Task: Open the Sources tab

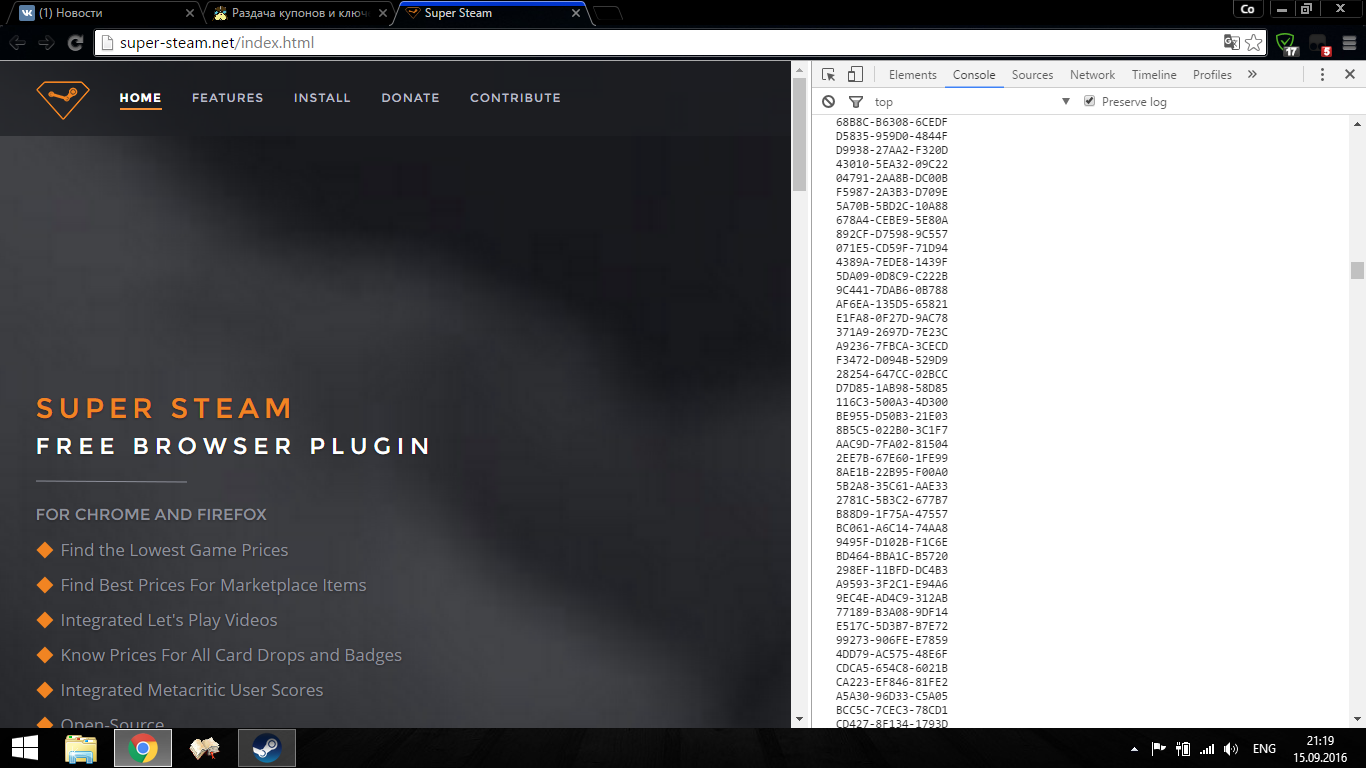Action: pyautogui.click(x=1033, y=75)
